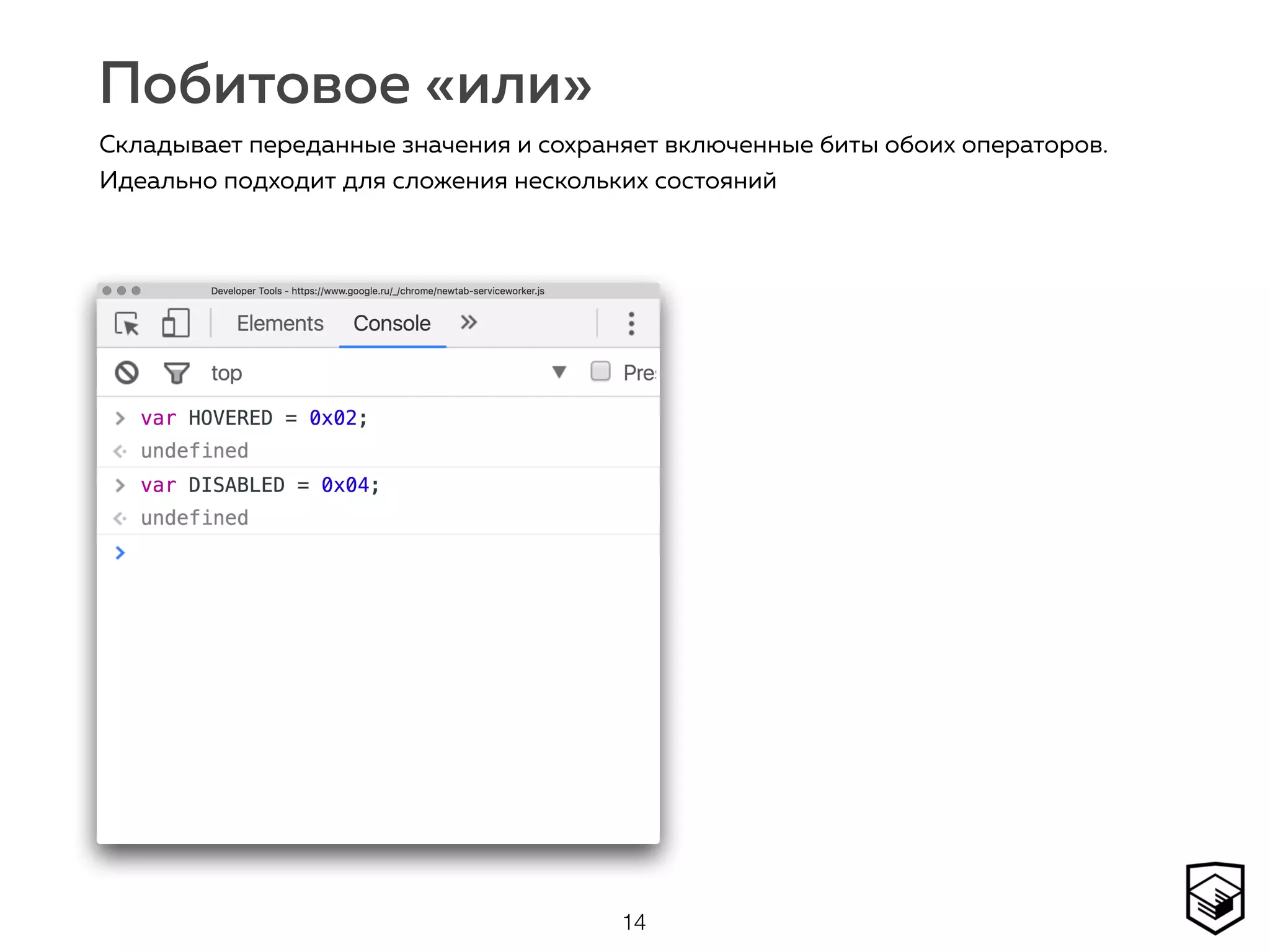Image resolution: width=1270 pixels, height=952 pixels.
Task: Click the first 'undefined' result
Action: [194, 451]
